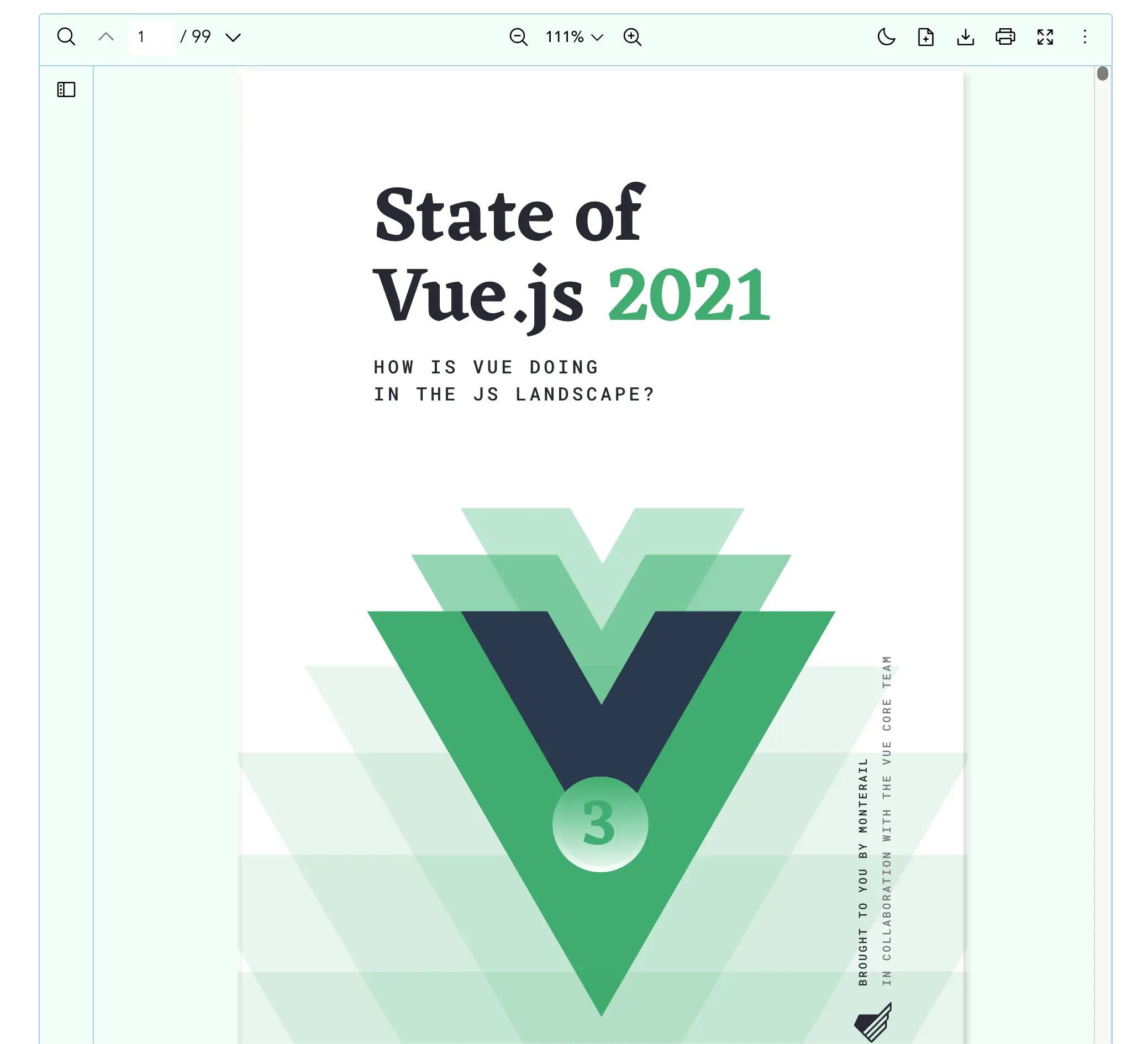Click 'In collaboration with the Vue core team'
The image size is (1148, 1044).
(x=887, y=820)
